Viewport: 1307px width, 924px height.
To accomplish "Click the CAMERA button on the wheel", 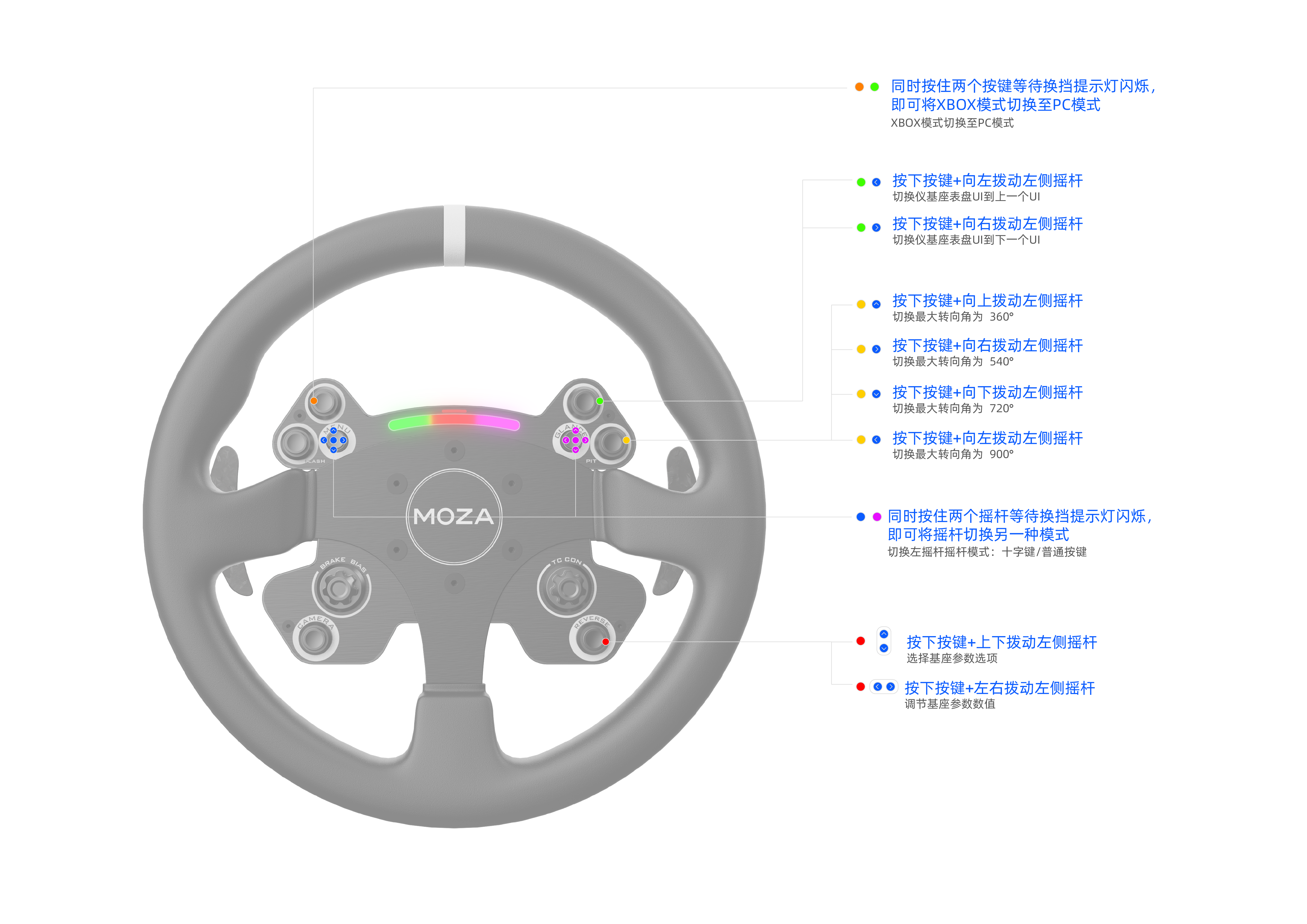I will (315, 639).
